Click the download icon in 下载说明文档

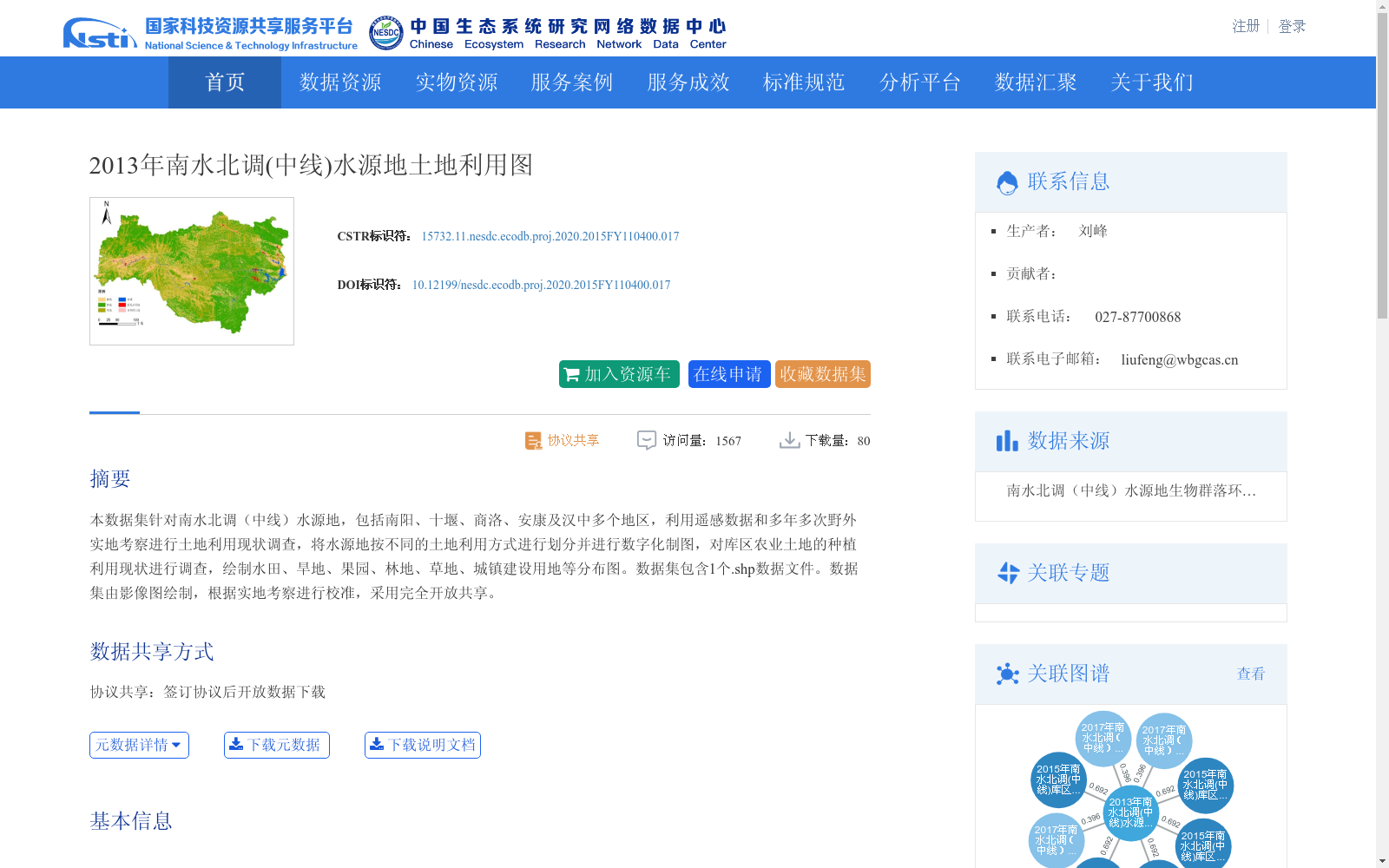tap(377, 744)
